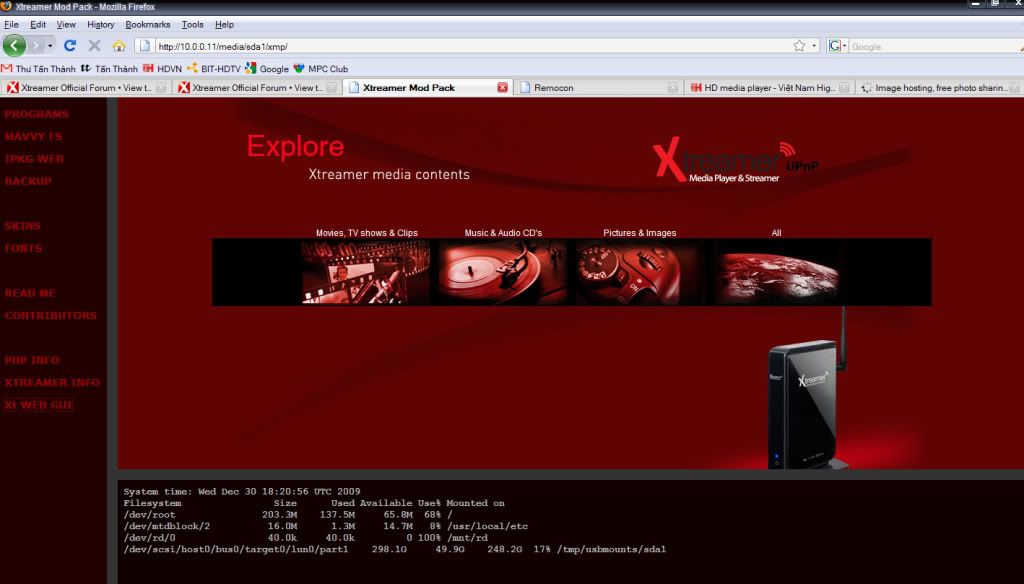Select the Music & Audio CD's thumbnail
Viewport: 1024px width, 584px height.
tap(503, 272)
